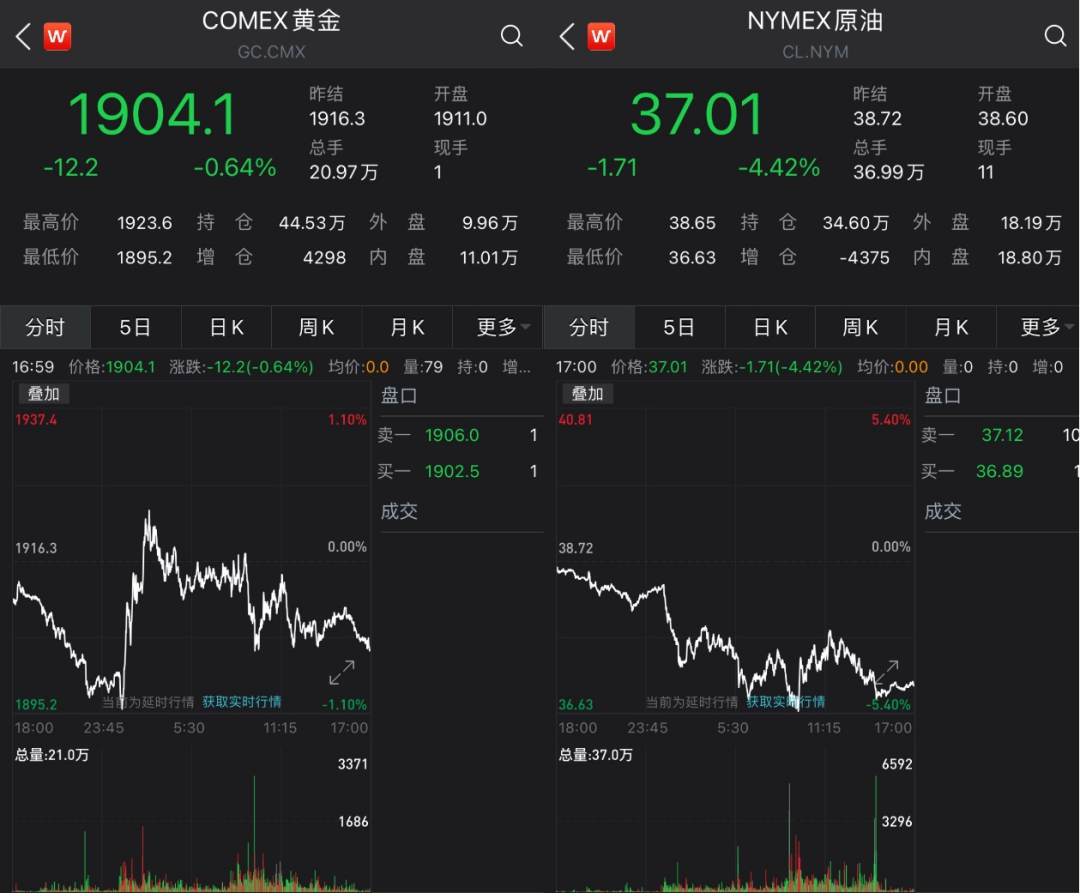Image resolution: width=1080 pixels, height=893 pixels.
Task: Switch to the 日K tab for COMEX gold
Action: [226, 327]
